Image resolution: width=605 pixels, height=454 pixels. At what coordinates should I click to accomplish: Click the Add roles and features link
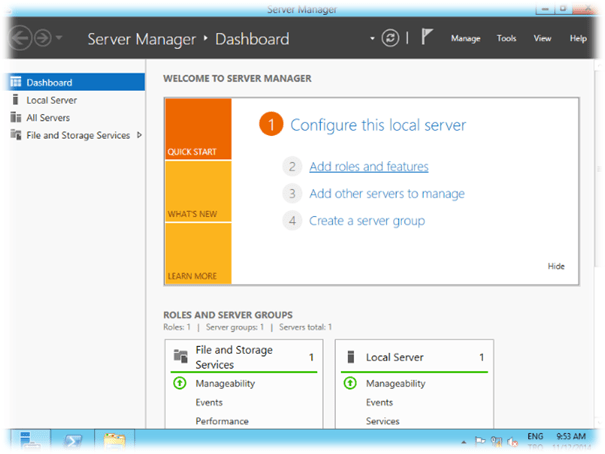[368, 167]
